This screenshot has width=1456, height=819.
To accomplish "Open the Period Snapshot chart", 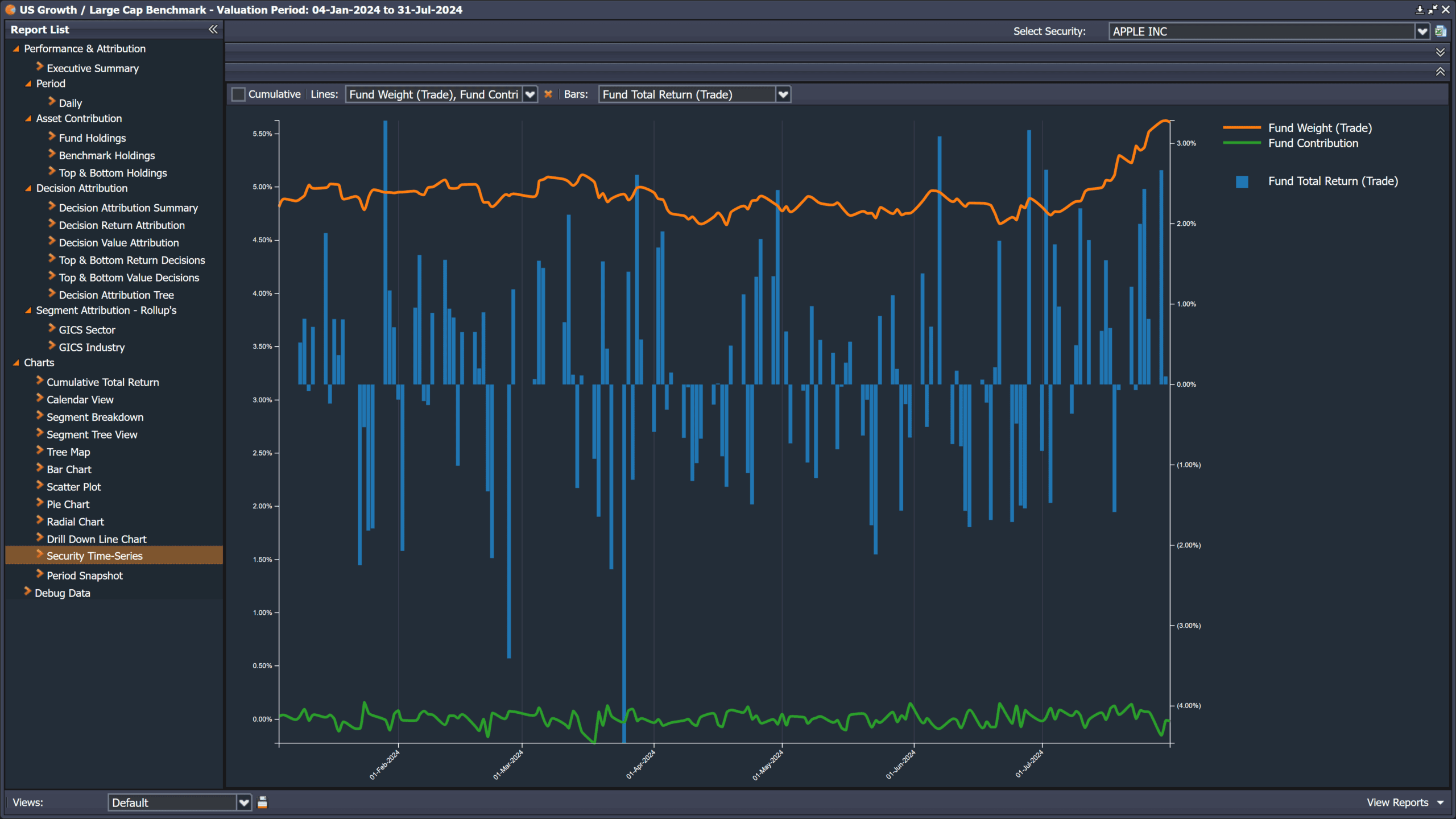I will click(x=85, y=576).
